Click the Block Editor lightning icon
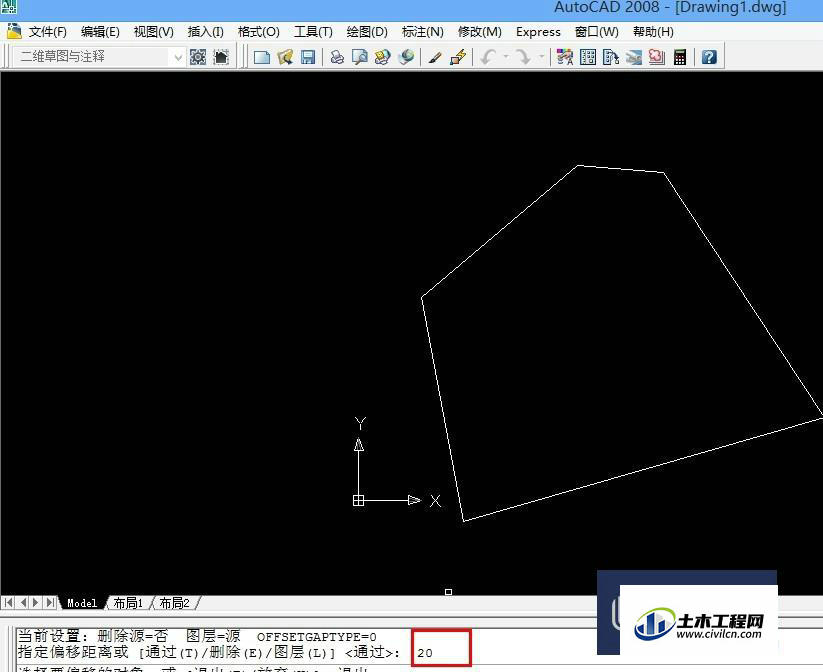The height and width of the screenshot is (672, 823). click(458, 57)
